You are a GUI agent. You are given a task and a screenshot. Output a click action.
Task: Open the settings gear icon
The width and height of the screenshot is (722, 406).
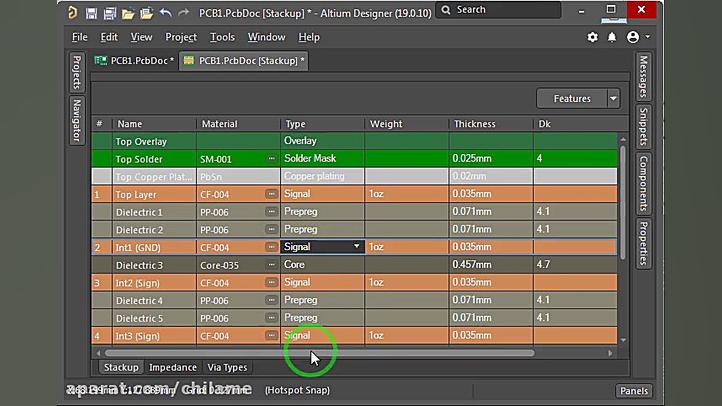click(592, 37)
